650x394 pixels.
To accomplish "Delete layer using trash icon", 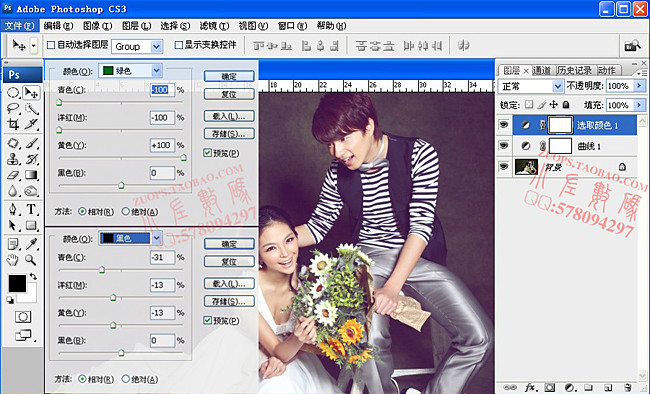I will point(627,387).
